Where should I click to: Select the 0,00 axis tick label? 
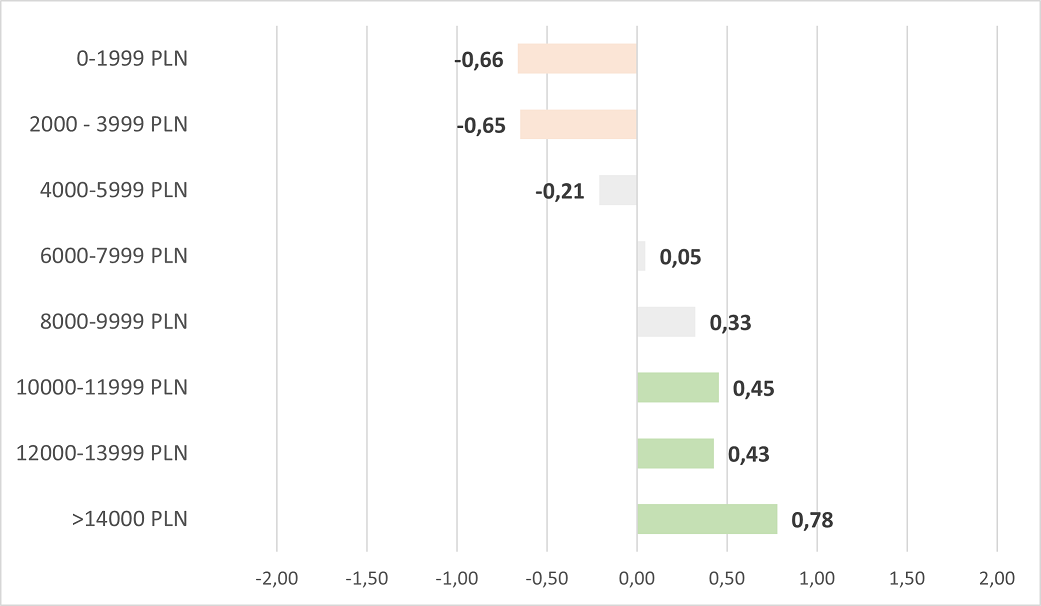coord(637,578)
